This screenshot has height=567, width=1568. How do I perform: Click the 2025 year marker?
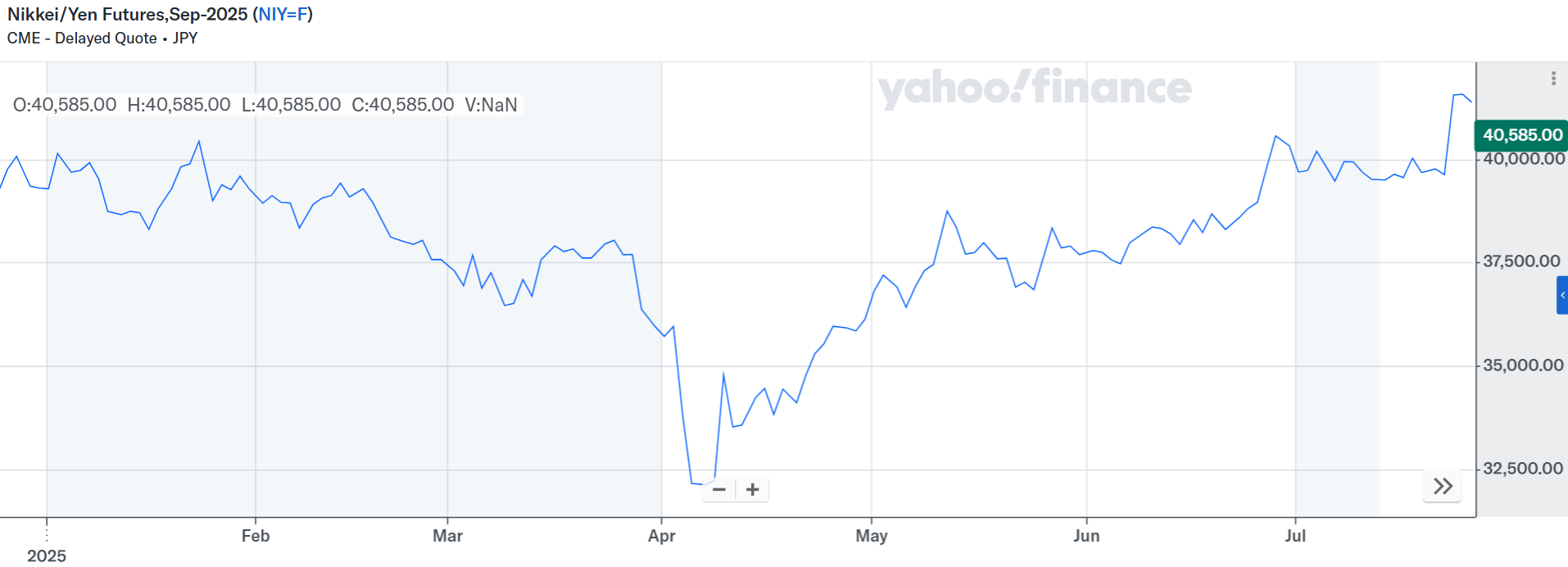coord(47,556)
